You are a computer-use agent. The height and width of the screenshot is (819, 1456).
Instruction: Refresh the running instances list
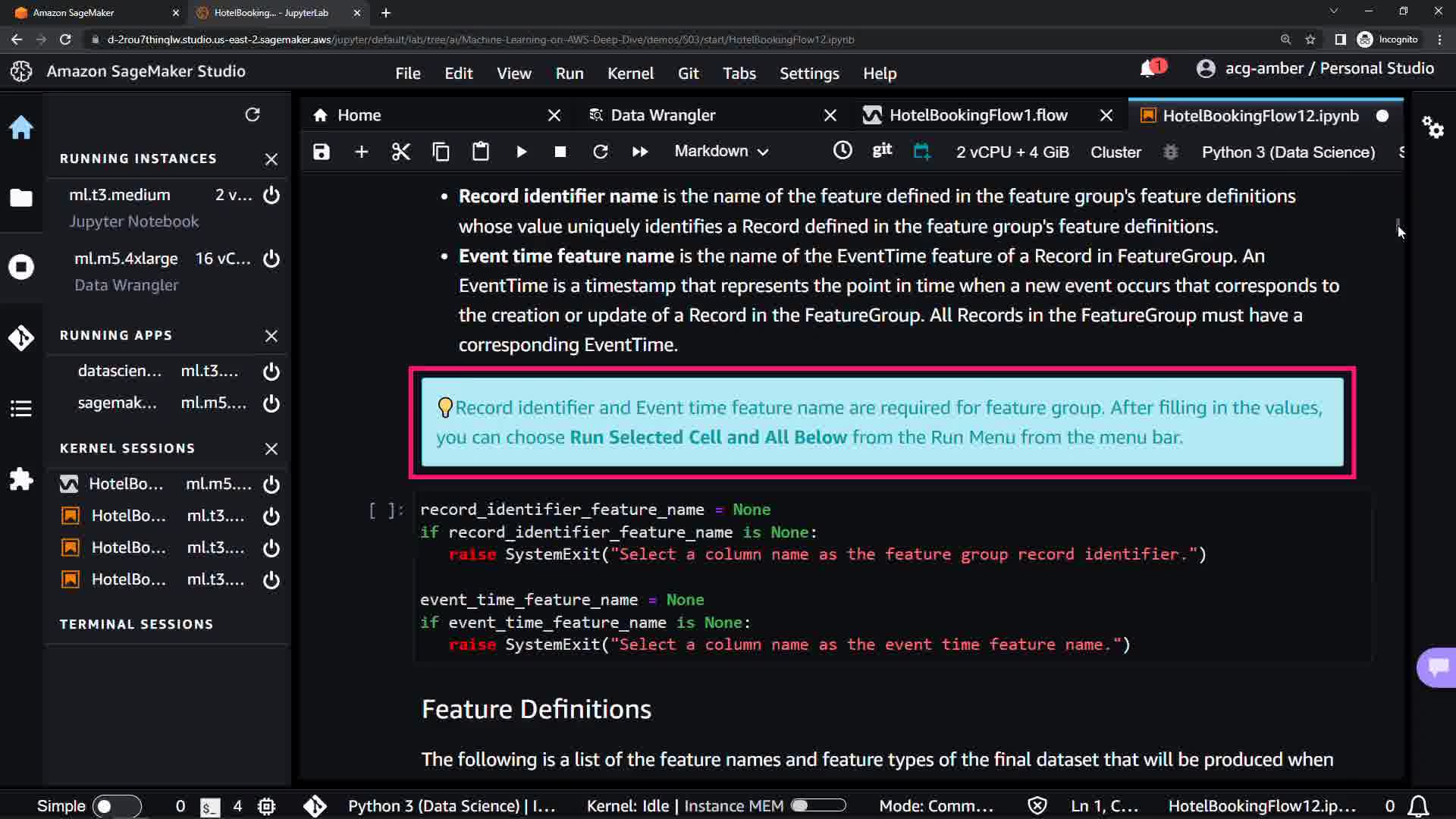point(253,115)
